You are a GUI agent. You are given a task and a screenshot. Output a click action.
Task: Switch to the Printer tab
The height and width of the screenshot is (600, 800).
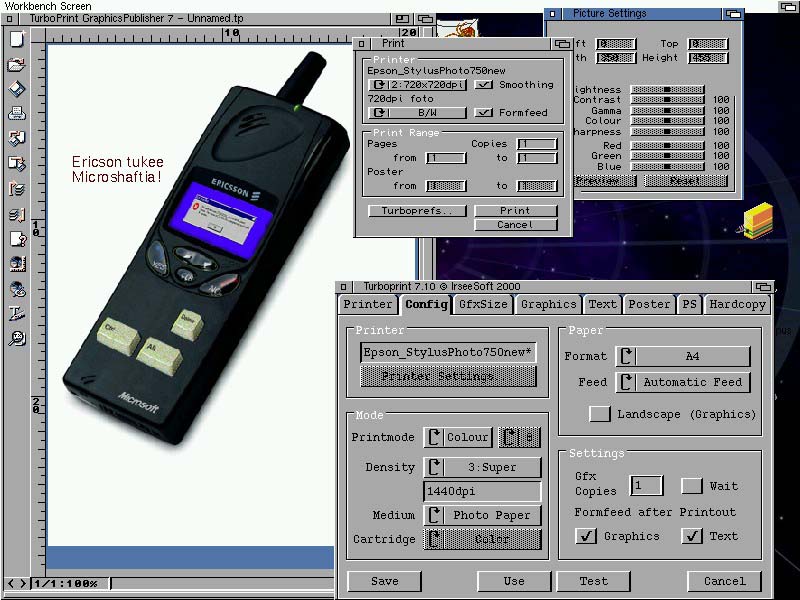[368, 305]
